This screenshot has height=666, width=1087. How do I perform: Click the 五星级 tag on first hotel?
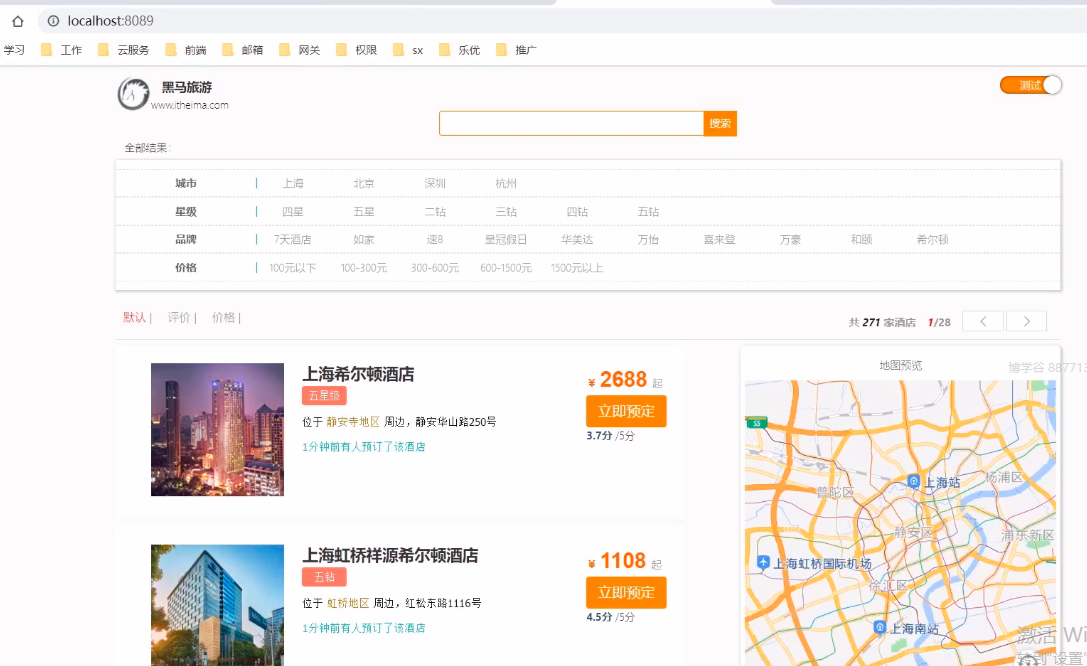click(x=324, y=396)
